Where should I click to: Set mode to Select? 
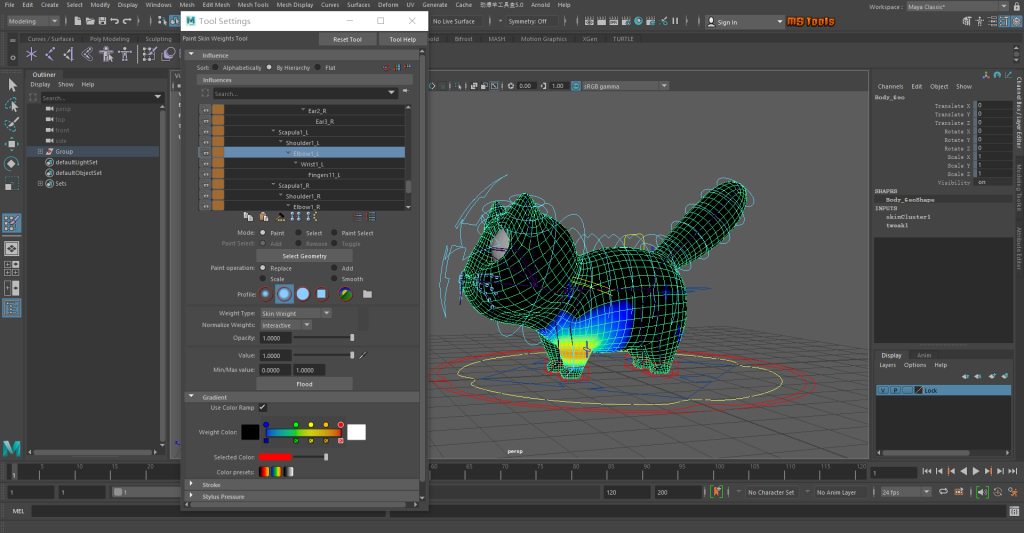point(298,233)
